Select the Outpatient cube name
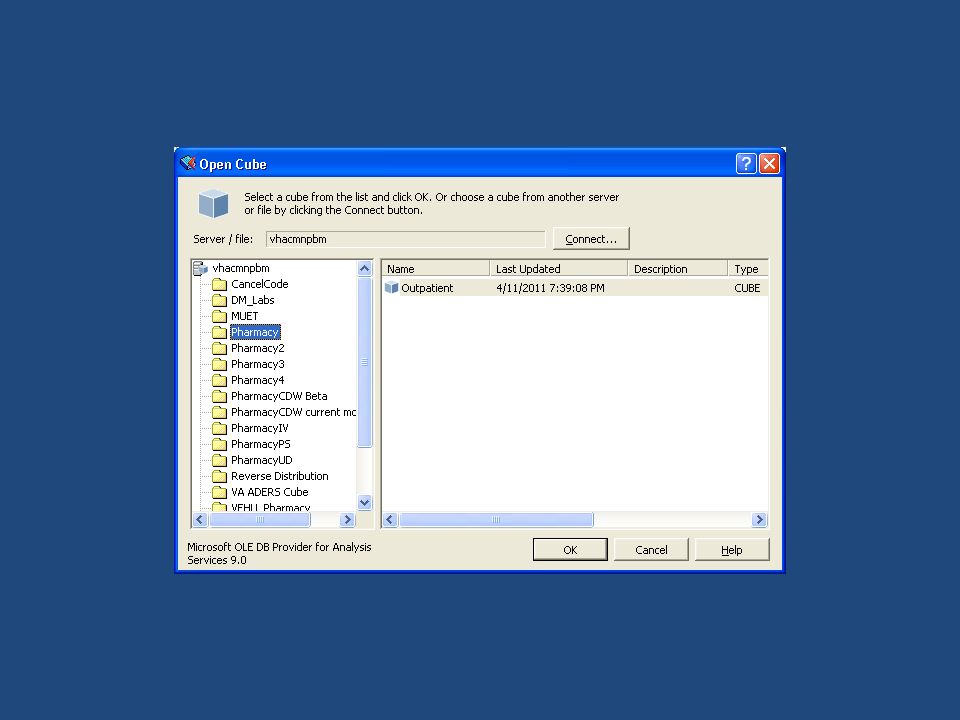 427,288
